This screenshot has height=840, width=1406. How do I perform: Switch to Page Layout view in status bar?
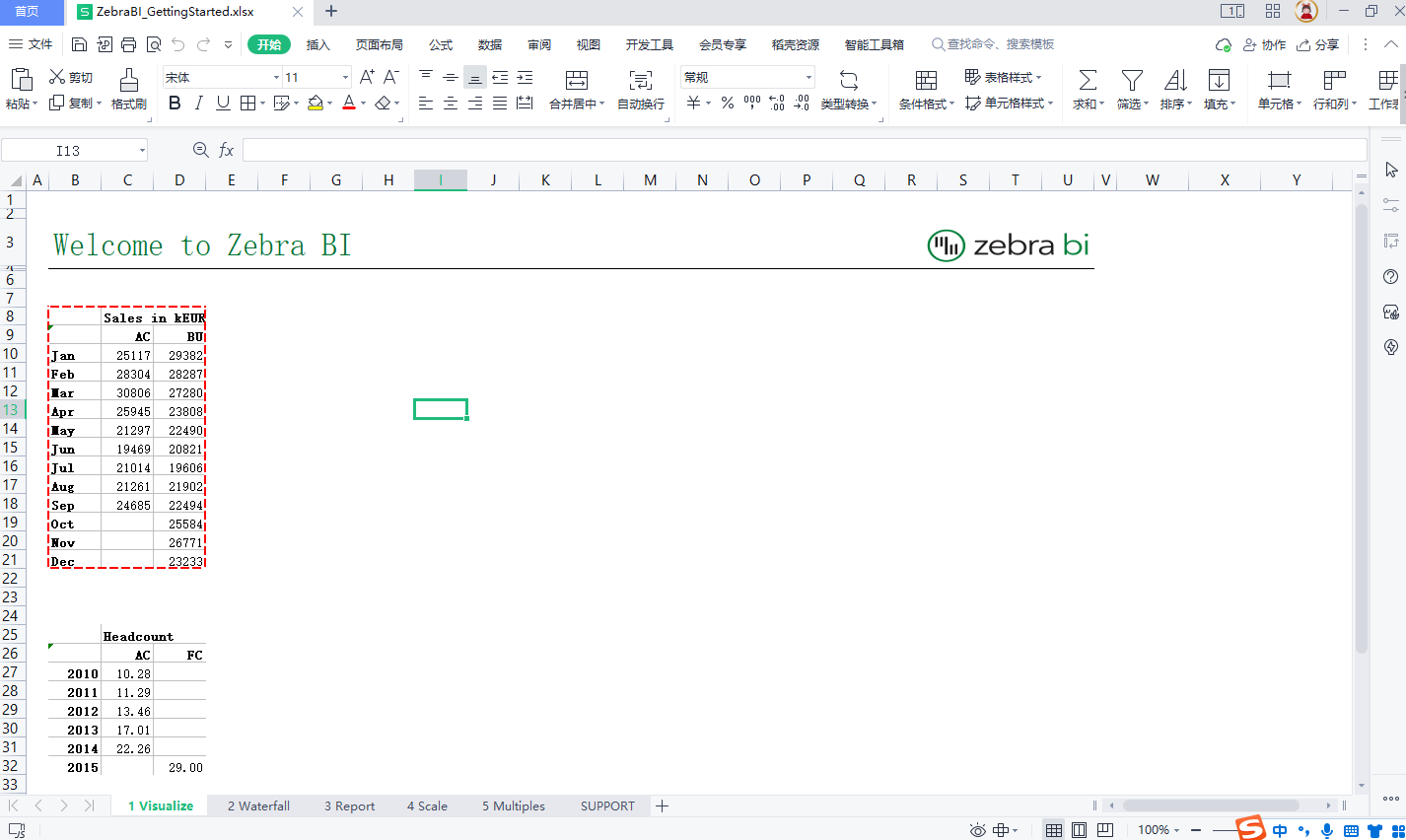pyautogui.click(x=1080, y=830)
